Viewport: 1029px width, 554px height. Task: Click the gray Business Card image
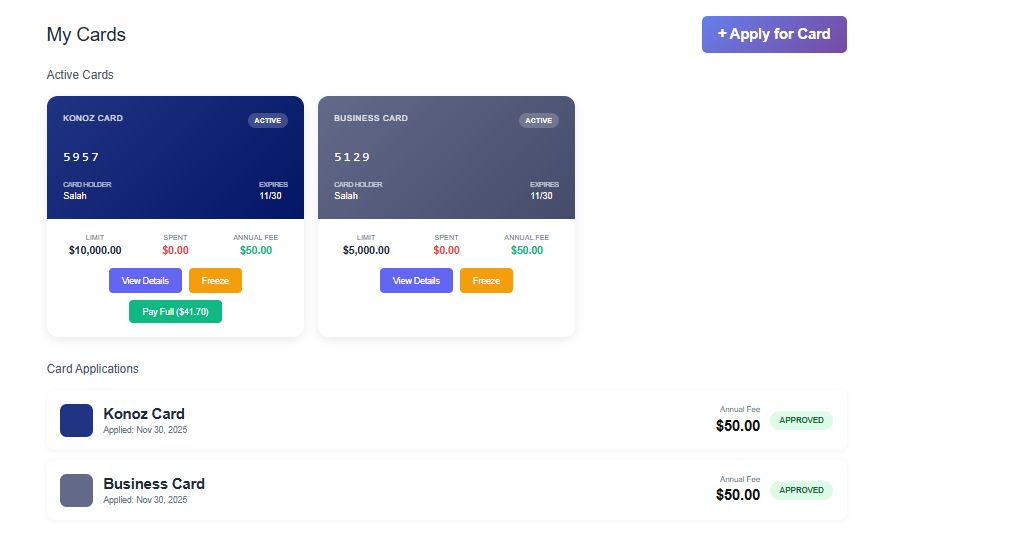446,157
